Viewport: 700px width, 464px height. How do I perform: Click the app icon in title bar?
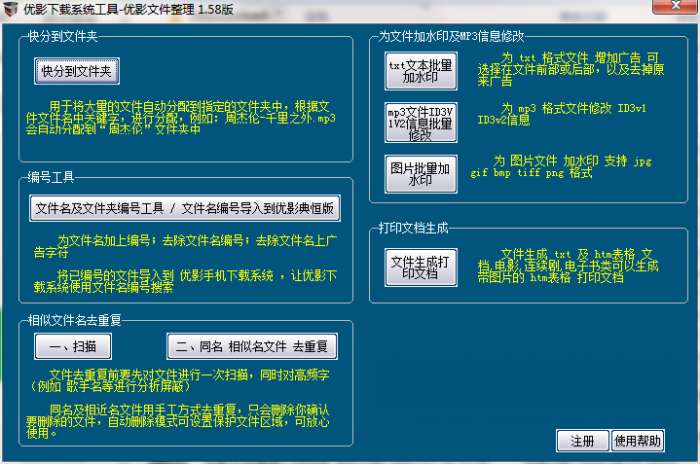click(x=10, y=8)
